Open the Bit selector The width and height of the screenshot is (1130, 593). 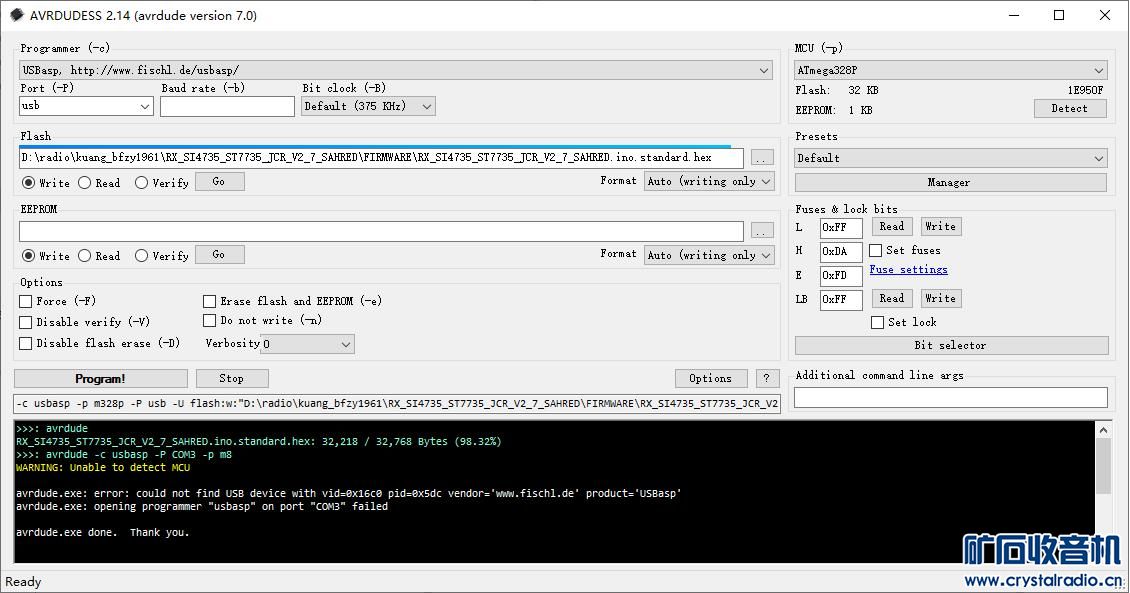click(950, 345)
